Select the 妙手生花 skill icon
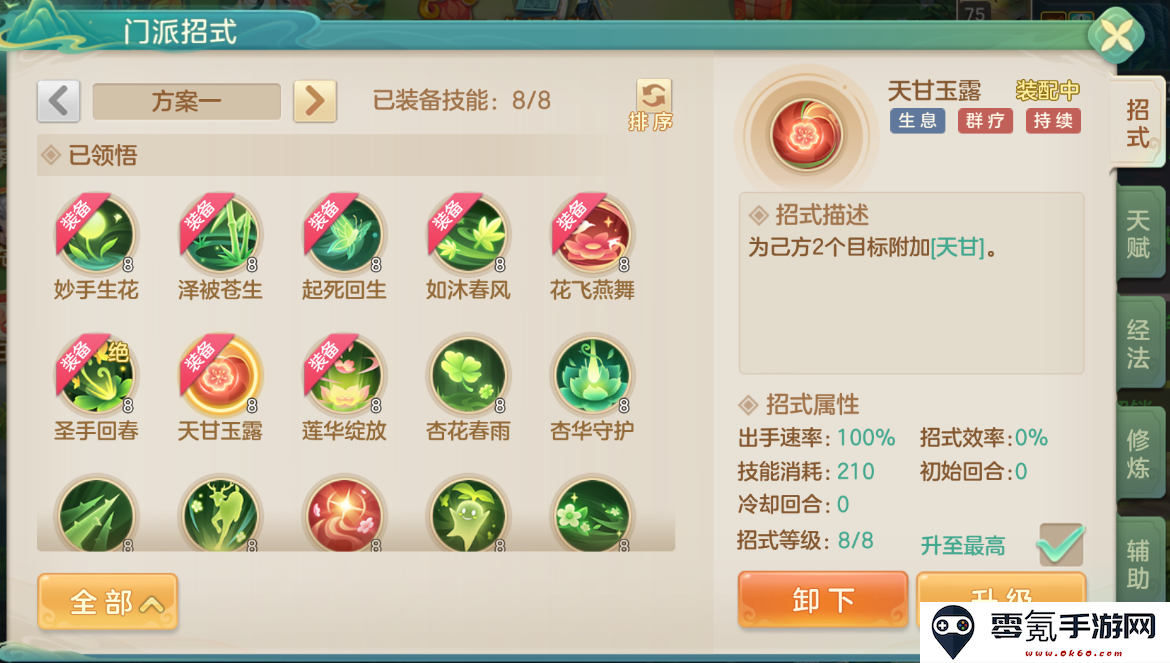The image size is (1170, 663). (96, 234)
